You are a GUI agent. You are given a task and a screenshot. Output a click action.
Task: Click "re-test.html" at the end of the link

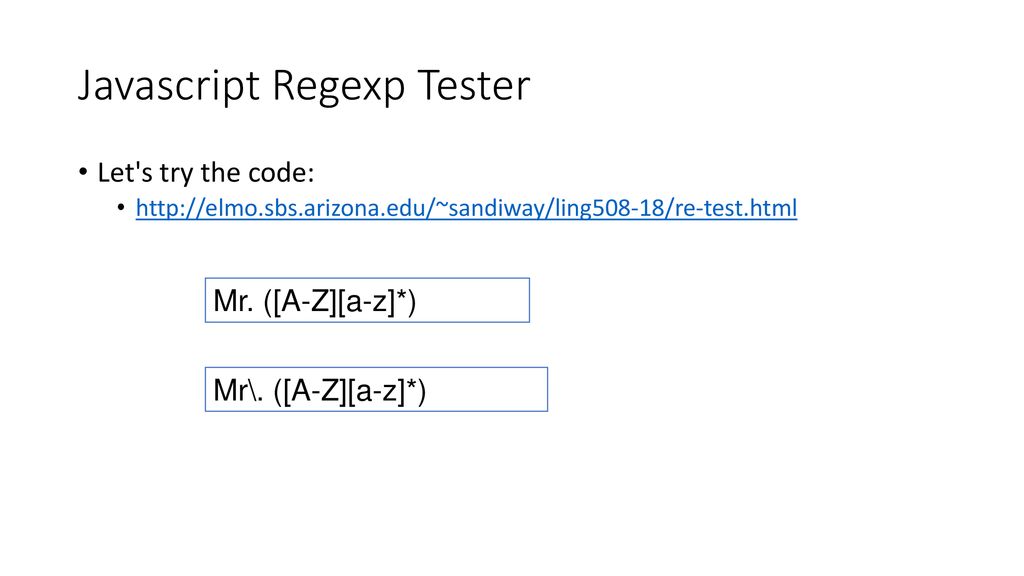pyautogui.click(x=735, y=208)
